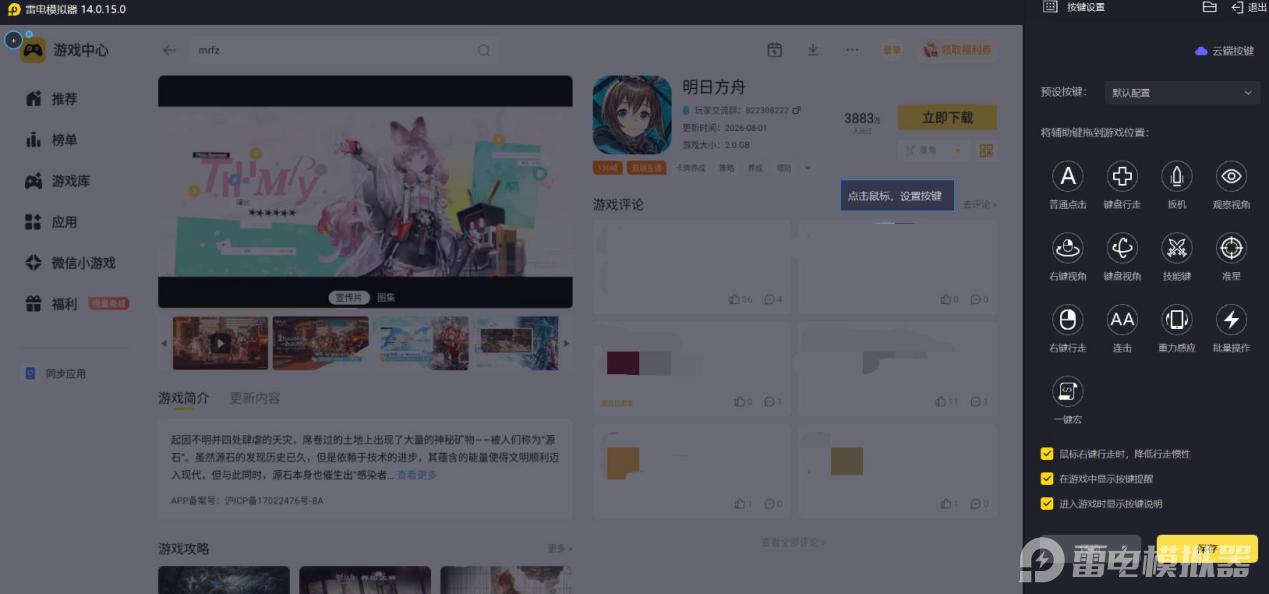Viewport: 1269px width, 594px height.
Task: Switch to the 游戏简介 tab
Action: click(184, 398)
